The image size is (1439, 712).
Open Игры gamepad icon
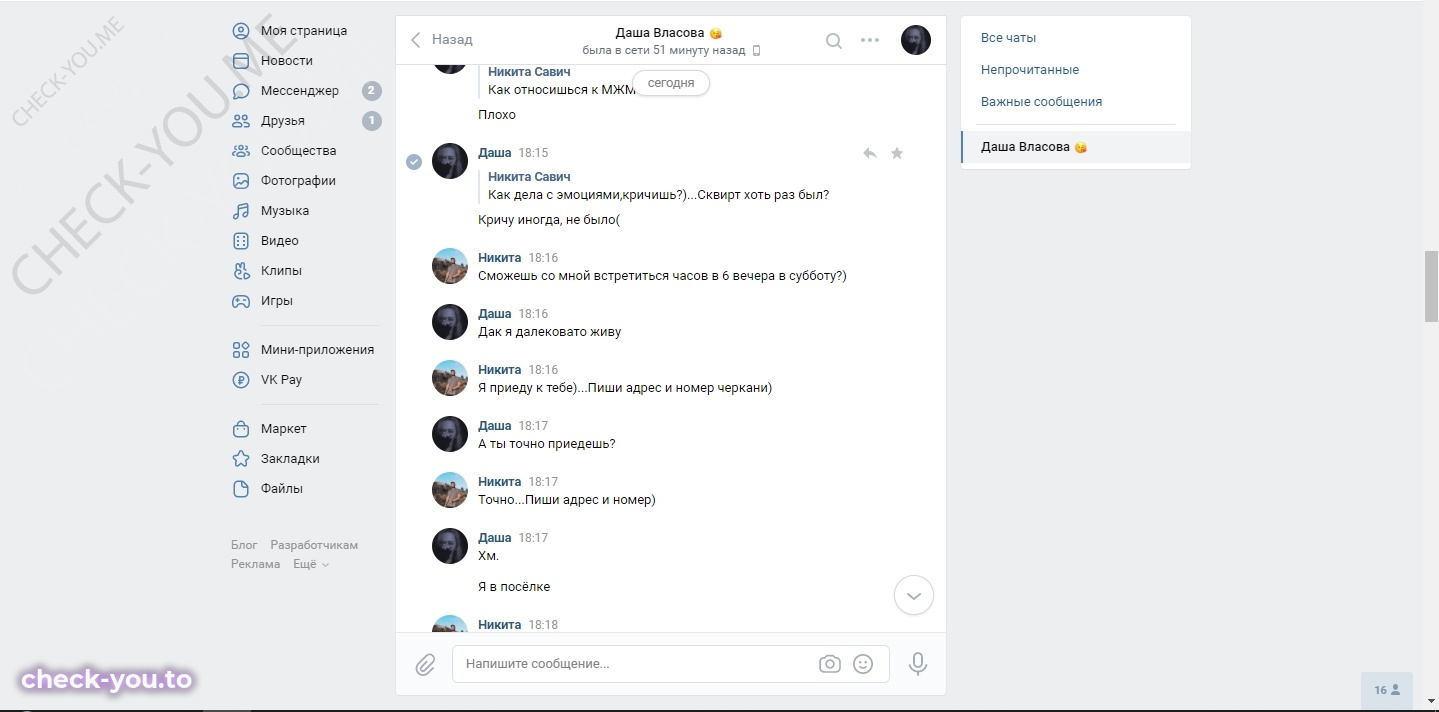coord(241,301)
